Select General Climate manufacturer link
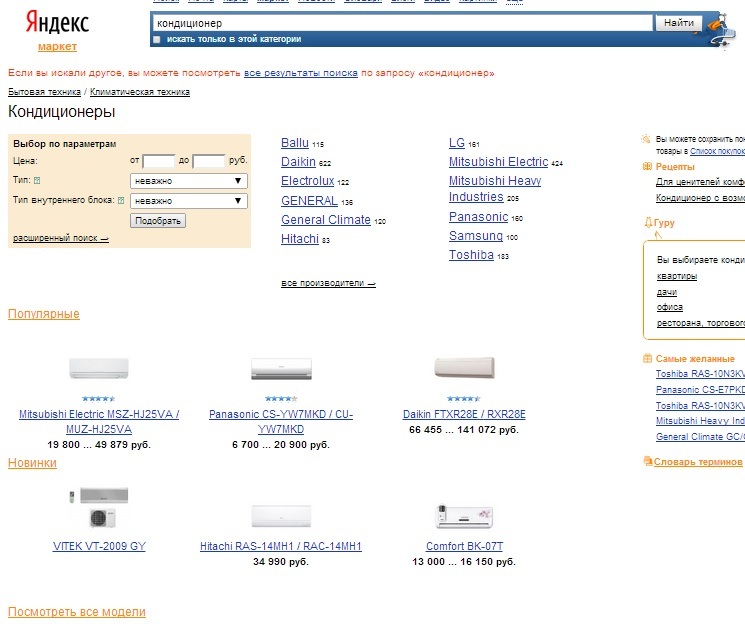Screen dimensions: 745x624 click(325, 220)
